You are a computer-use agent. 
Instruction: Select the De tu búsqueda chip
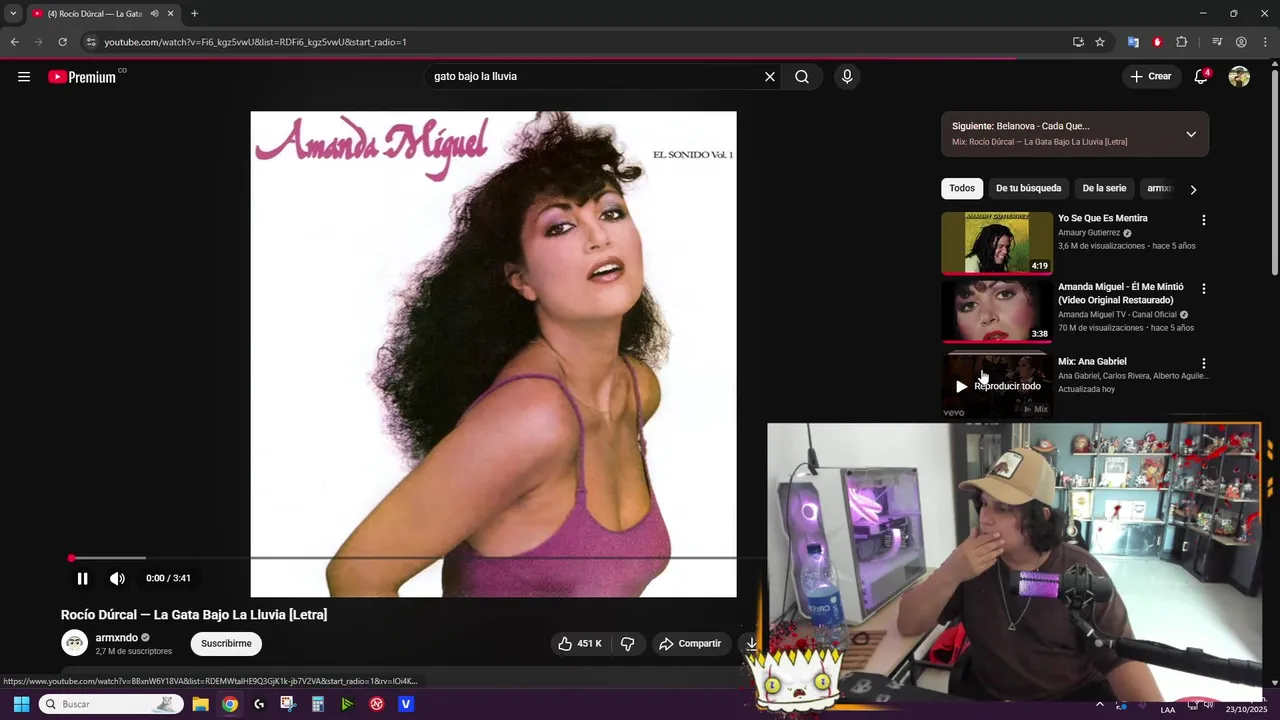1028,188
